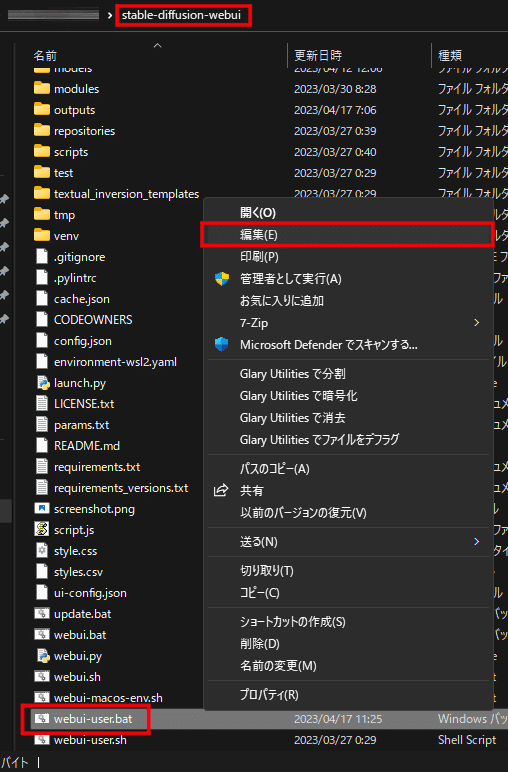
Task: Click the sort arrow above 名前 column
Action: tap(158, 45)
